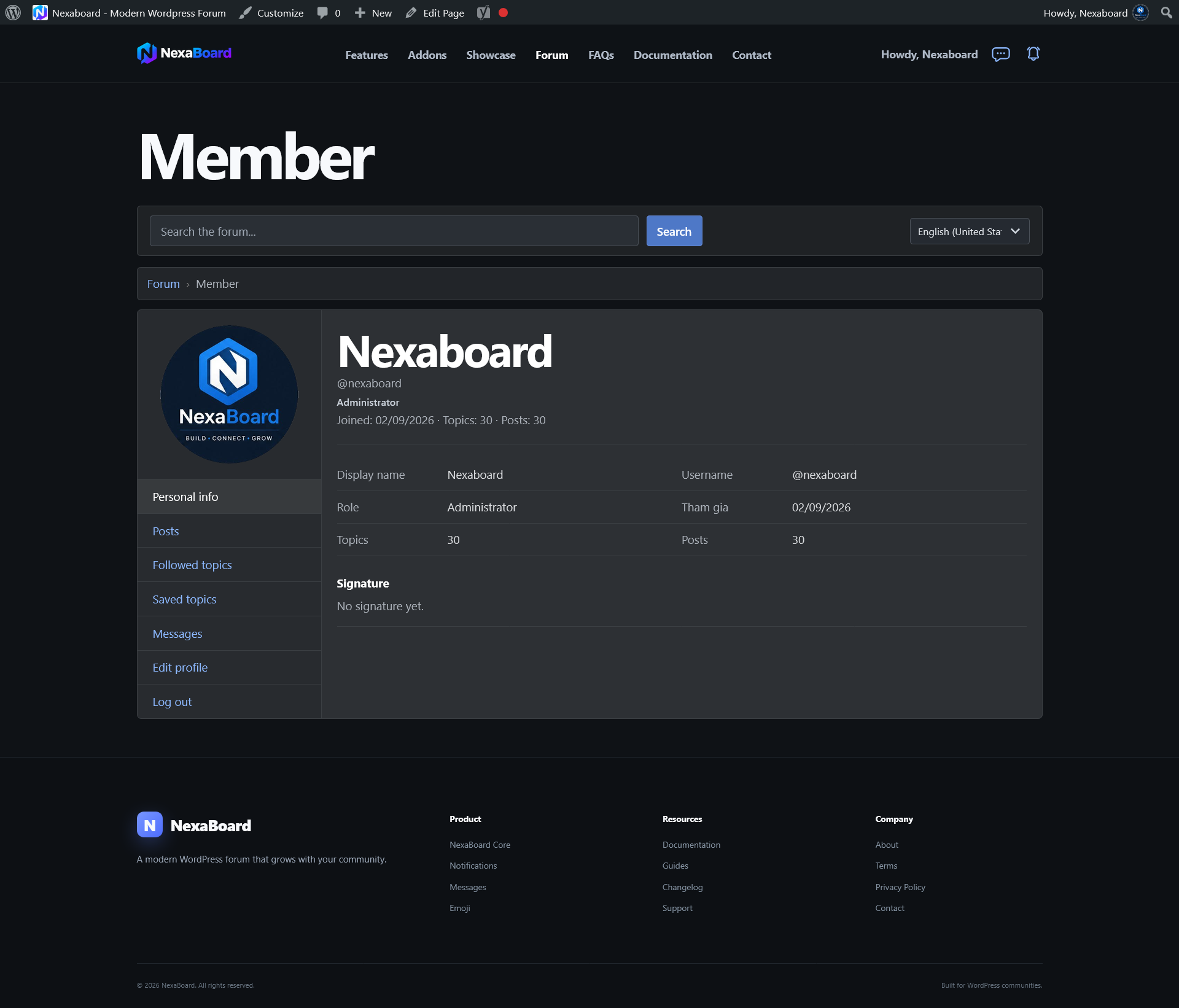Go to Features menu item
Viewport: 1179px width, 1008px height.
tap(367, 55)
